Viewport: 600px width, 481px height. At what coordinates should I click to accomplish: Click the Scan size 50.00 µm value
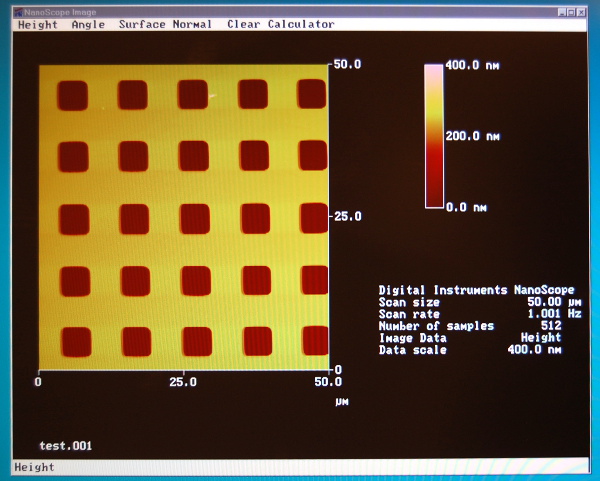[x=554, y=302]
